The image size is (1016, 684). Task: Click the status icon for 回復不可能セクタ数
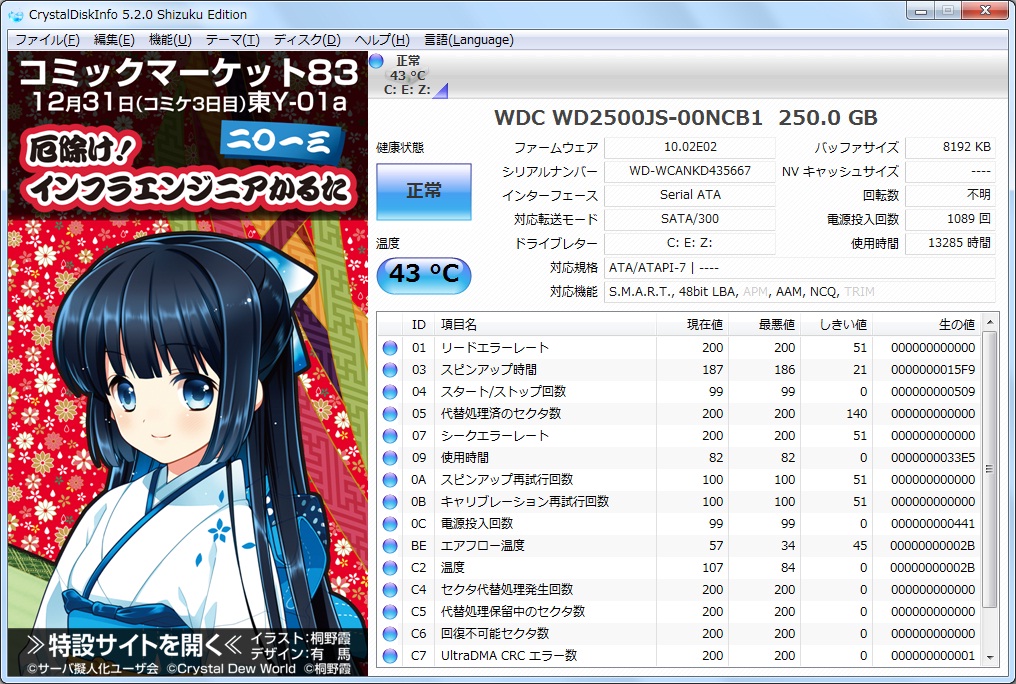390,634
